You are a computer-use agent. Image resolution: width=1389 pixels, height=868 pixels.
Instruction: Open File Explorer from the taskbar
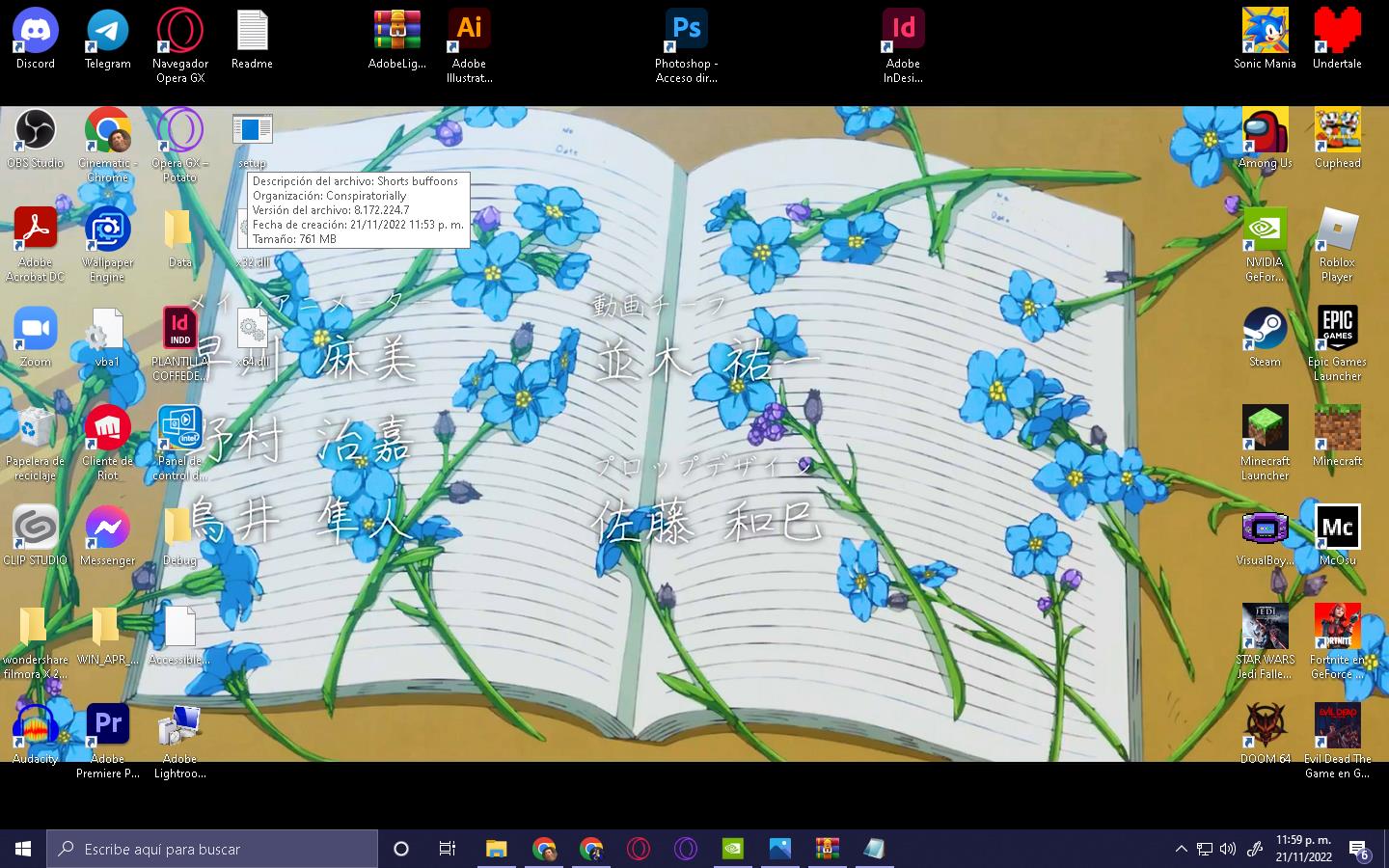pos(496,849)
